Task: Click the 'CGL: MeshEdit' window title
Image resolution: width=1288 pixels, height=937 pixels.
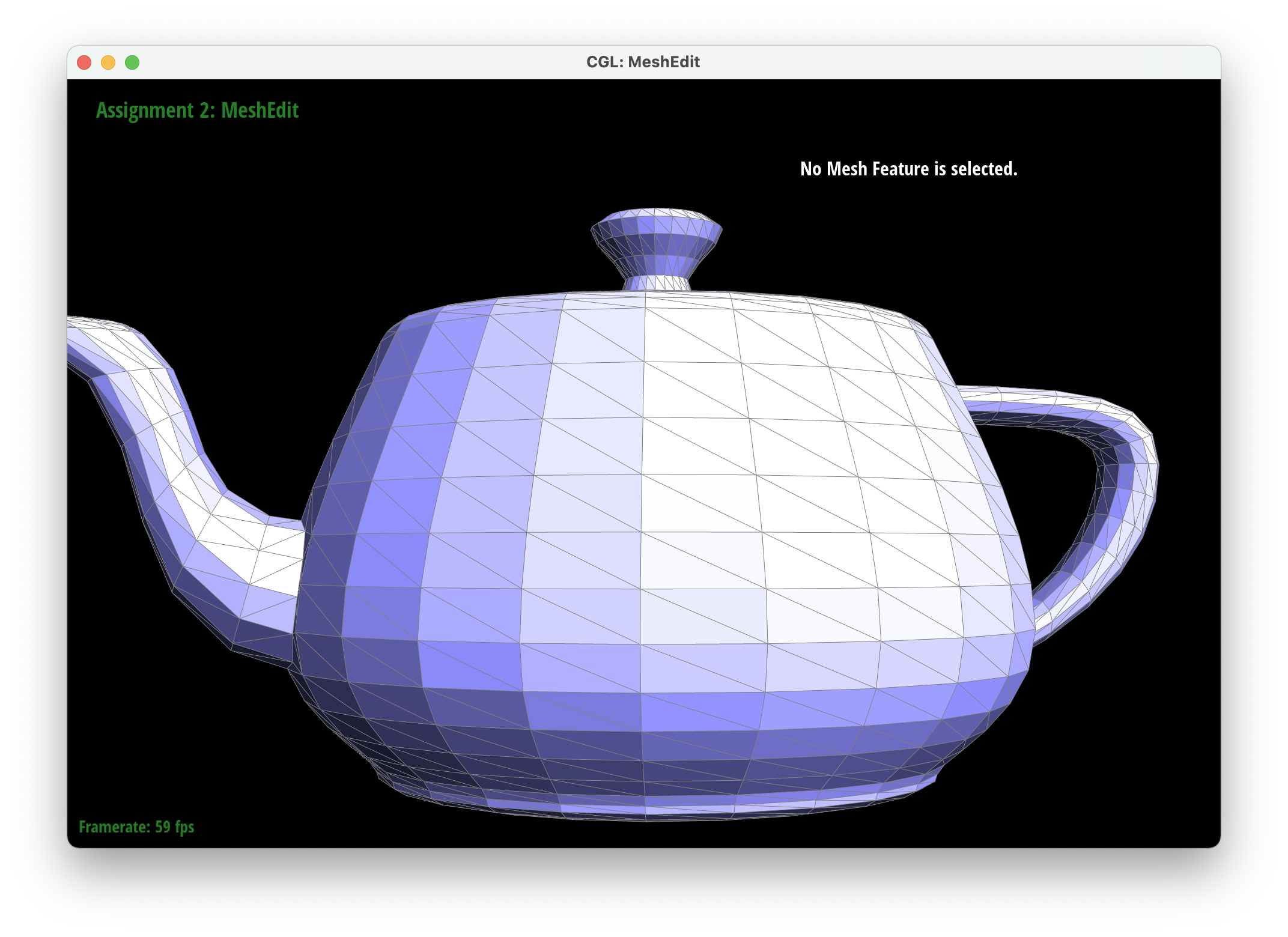Action: [643, 62]
